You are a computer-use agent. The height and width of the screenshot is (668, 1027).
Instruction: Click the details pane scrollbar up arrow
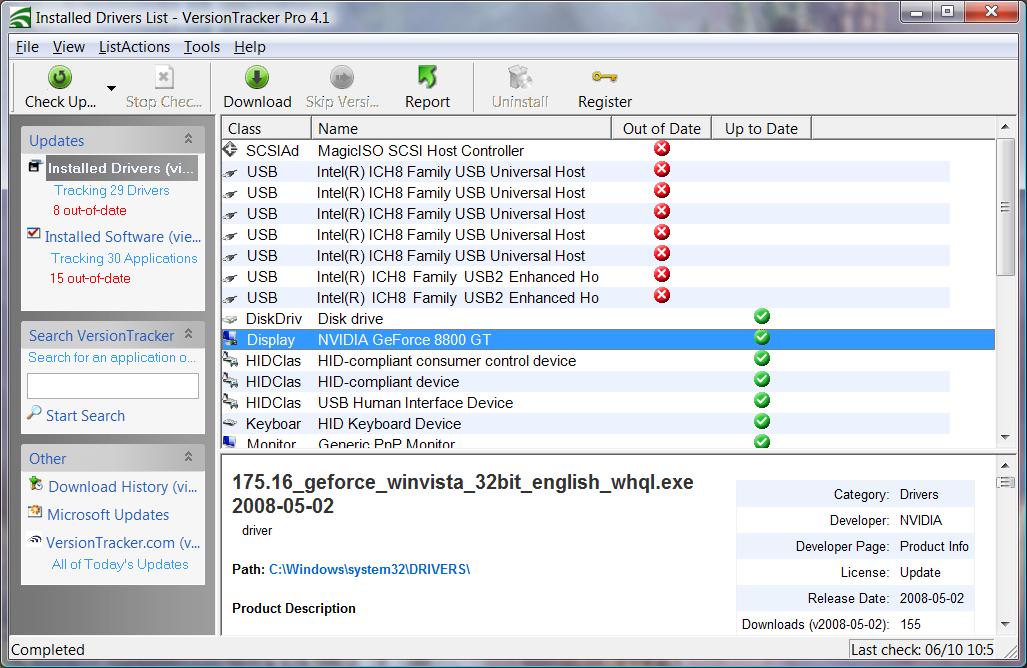1005,465
